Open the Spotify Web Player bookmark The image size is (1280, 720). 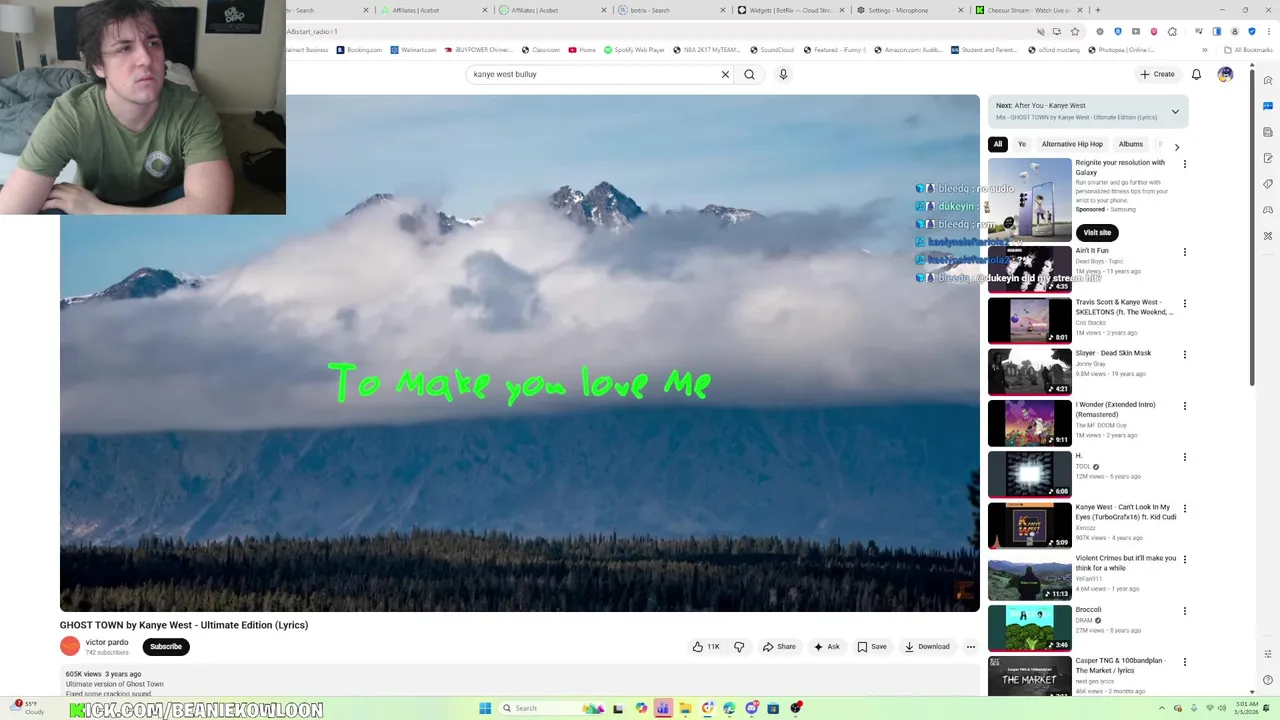point(635,49)
